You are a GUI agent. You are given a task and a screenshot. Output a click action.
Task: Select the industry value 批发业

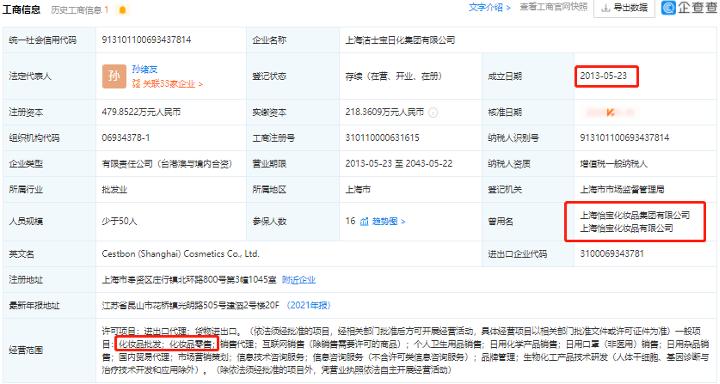point(114,189)
